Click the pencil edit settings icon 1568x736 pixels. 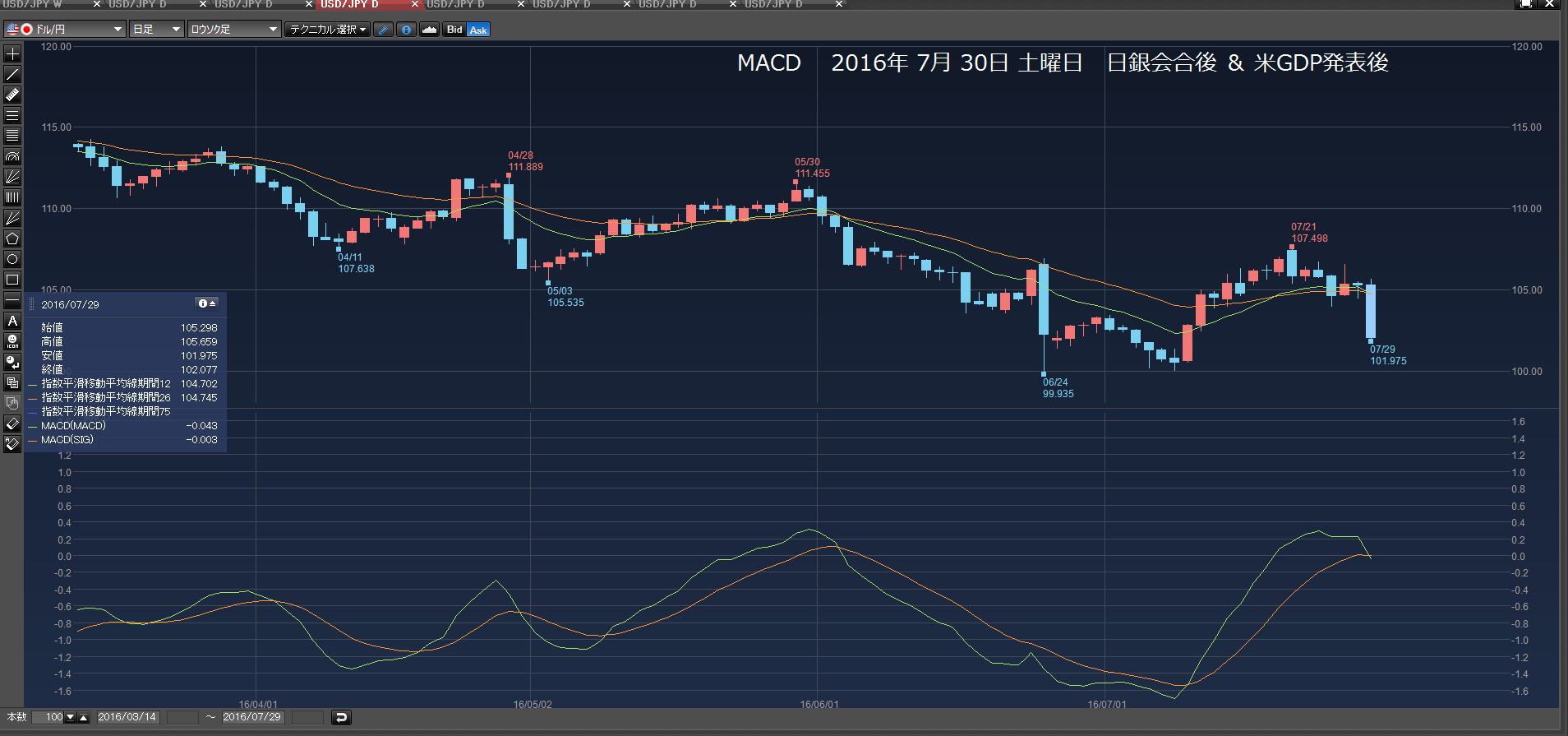tap(383, 30)
